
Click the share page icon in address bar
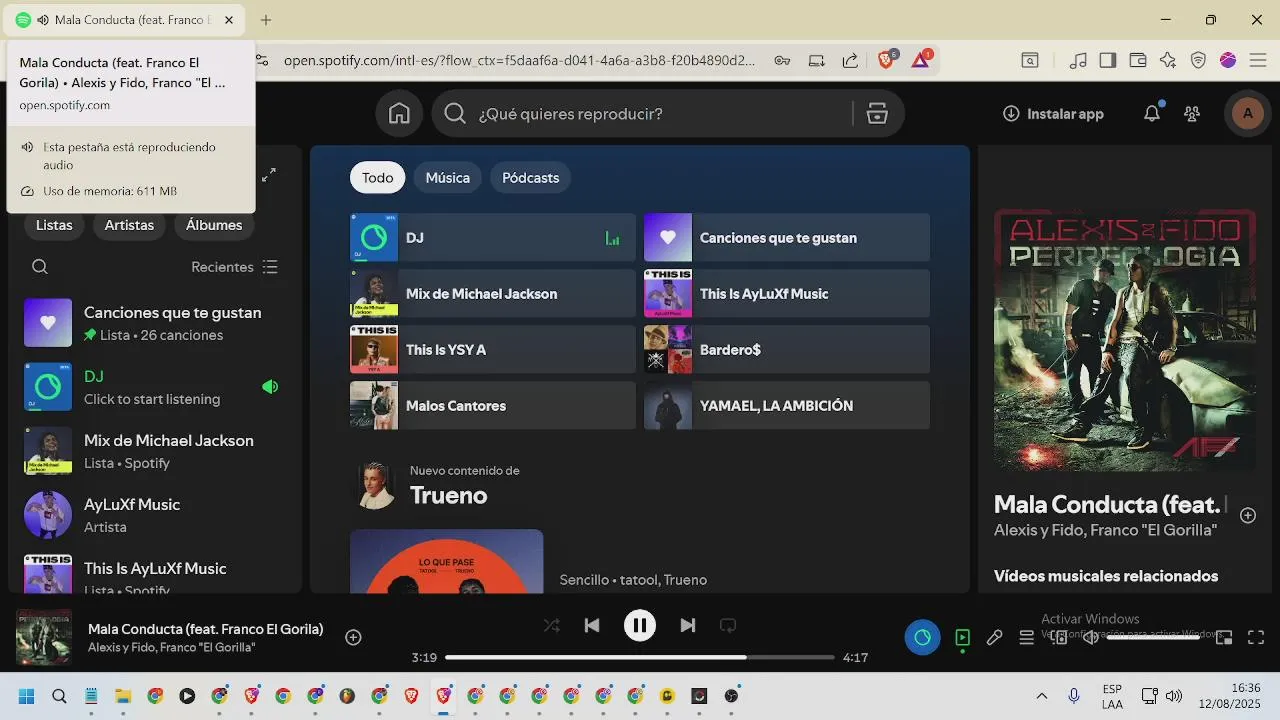pos(850,60)
